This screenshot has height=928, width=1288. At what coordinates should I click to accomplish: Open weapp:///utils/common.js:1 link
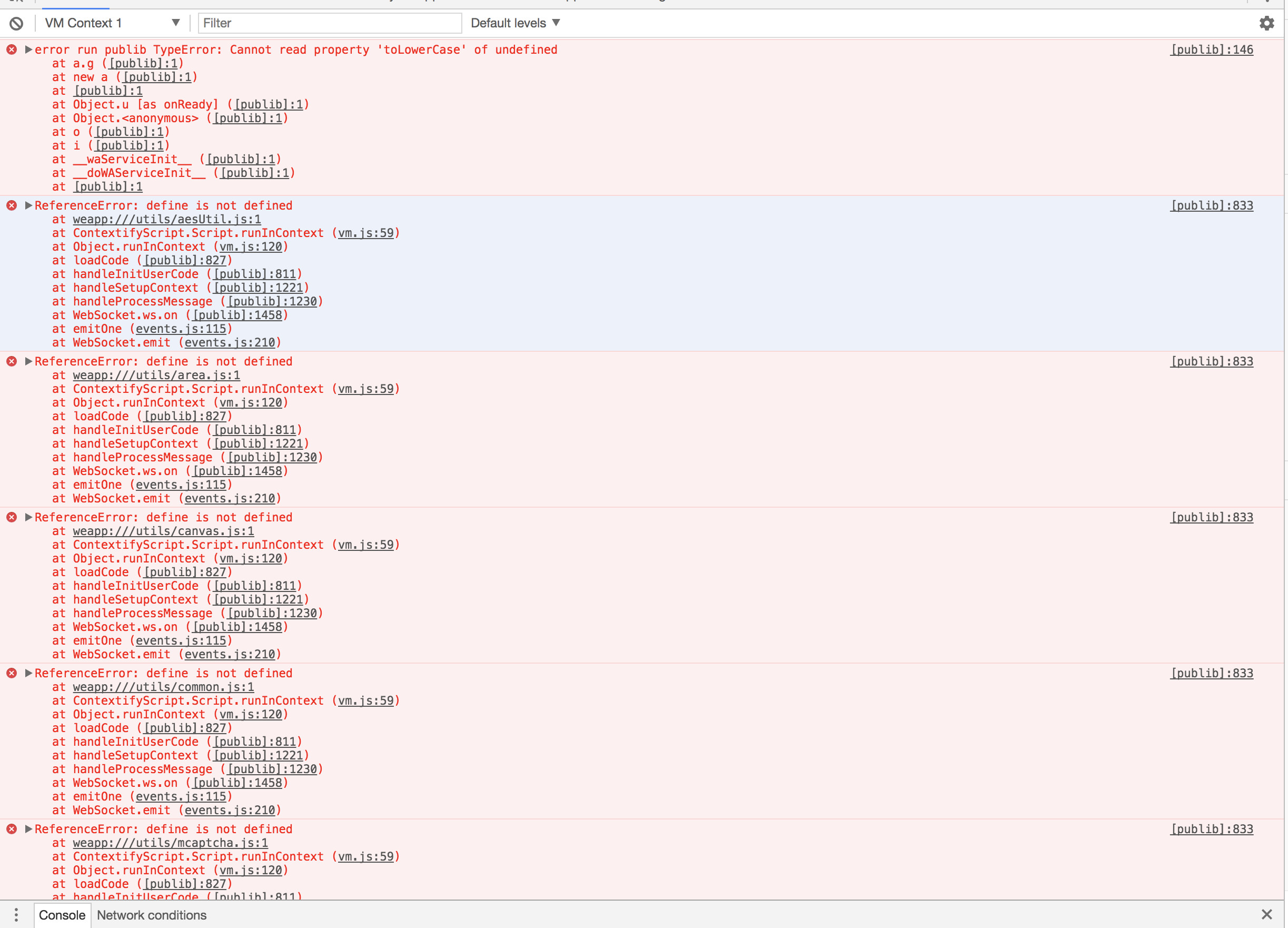pos(163,687)
